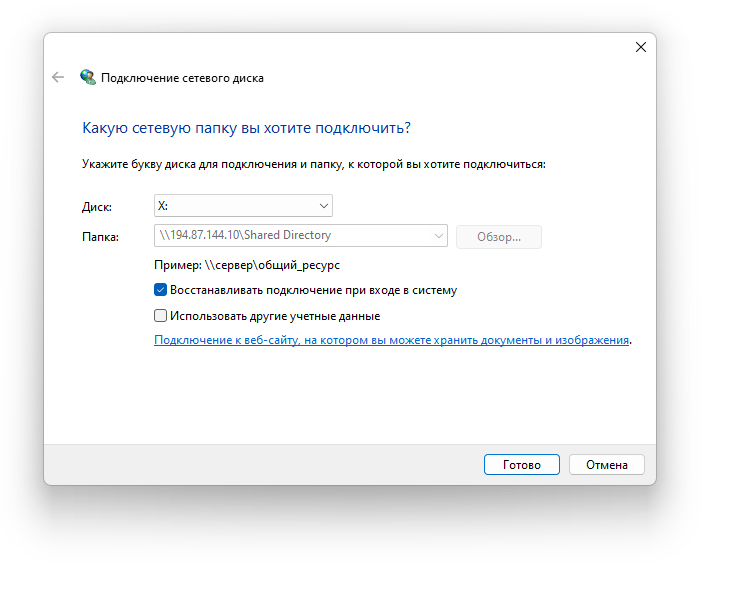Viewport: 731px width, 594px height.
Task: Click the Укажите букву диска instruction text
Action: [314, 164]
